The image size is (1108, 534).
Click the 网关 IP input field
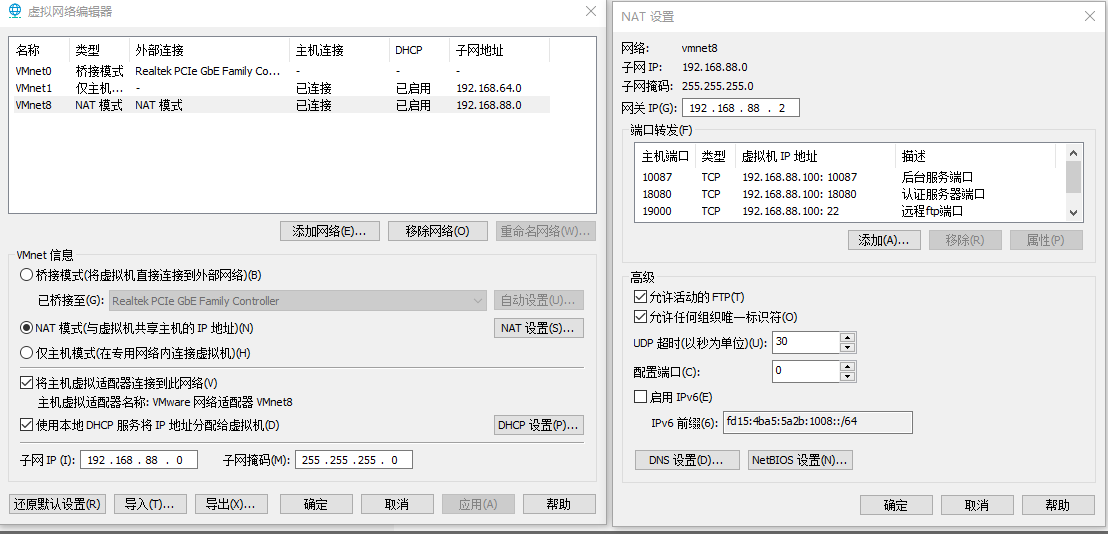[x=741, y=108]
